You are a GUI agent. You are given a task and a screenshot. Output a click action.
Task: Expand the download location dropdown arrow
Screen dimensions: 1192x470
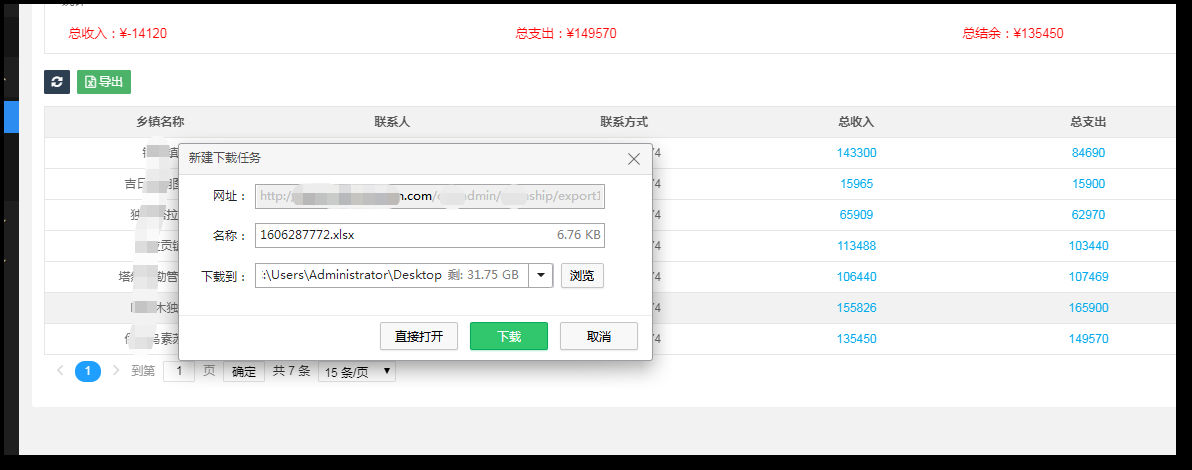point(540,275)
